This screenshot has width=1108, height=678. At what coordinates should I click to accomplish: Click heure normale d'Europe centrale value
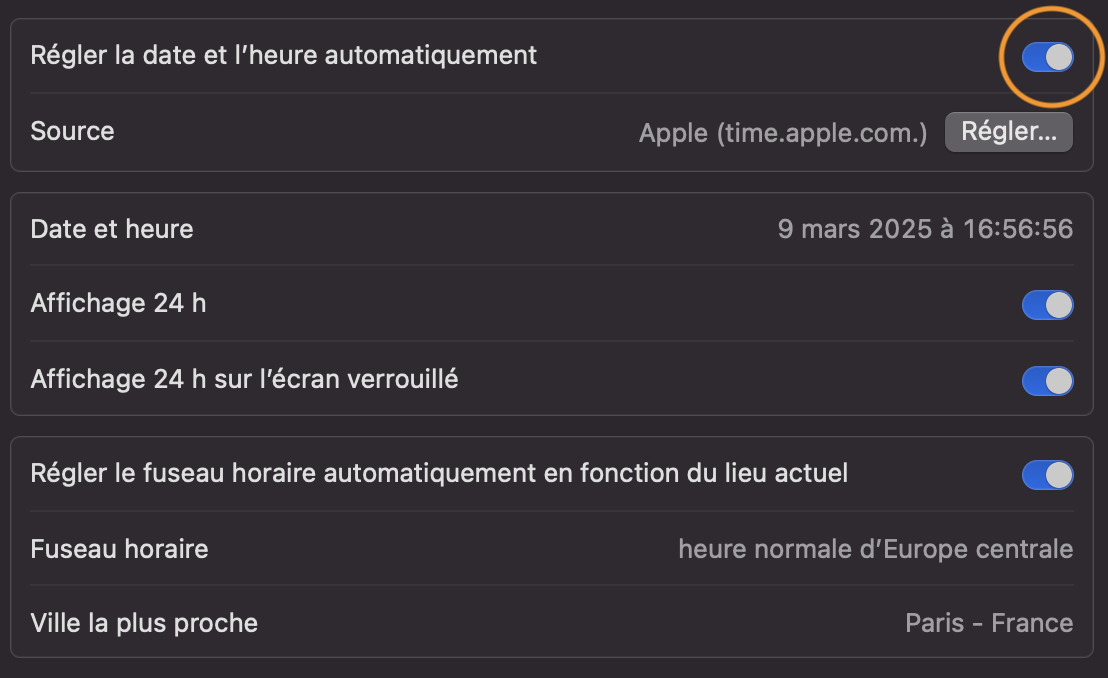pyautogui.click(x=875, y=549)
